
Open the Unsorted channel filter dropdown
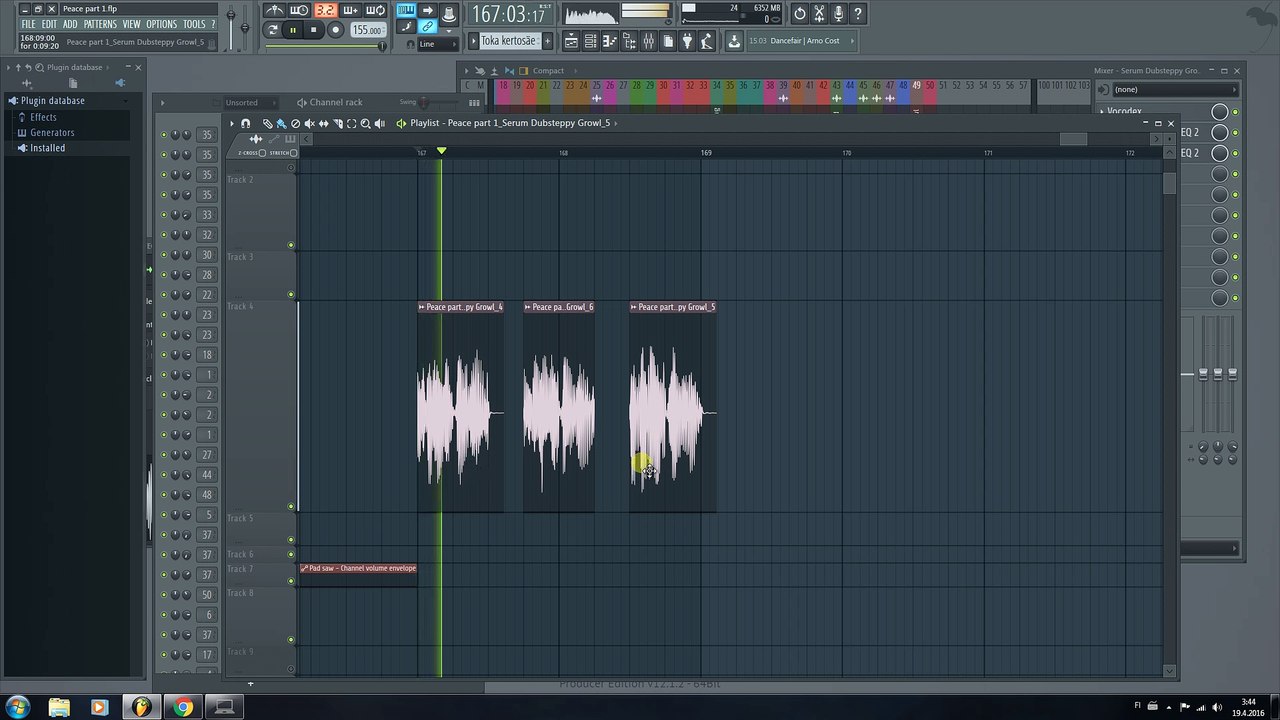pyautogui.click(x=251, y=102)
